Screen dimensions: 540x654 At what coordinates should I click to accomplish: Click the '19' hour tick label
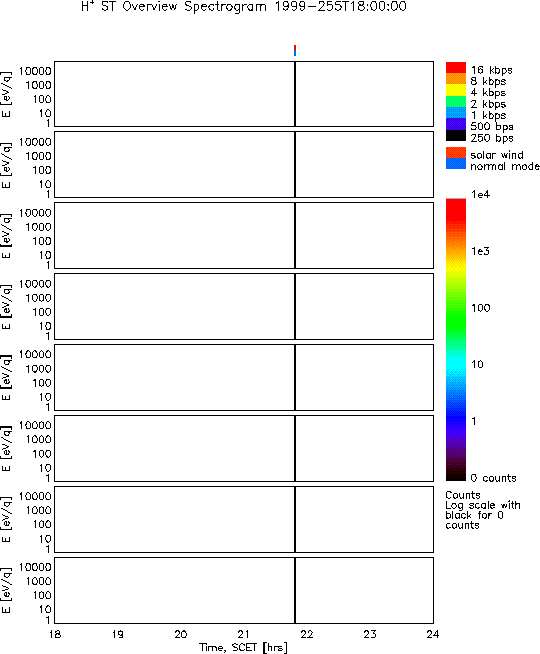[x=118, y=634]
